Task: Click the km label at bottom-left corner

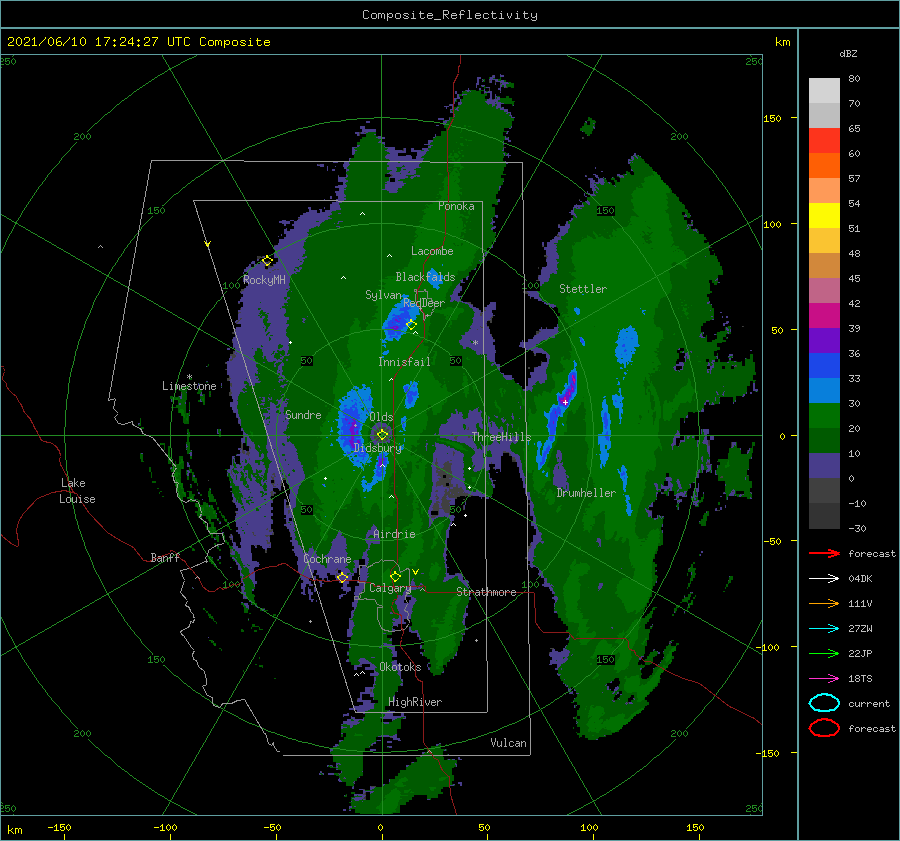Action: [x=14, y=830]
